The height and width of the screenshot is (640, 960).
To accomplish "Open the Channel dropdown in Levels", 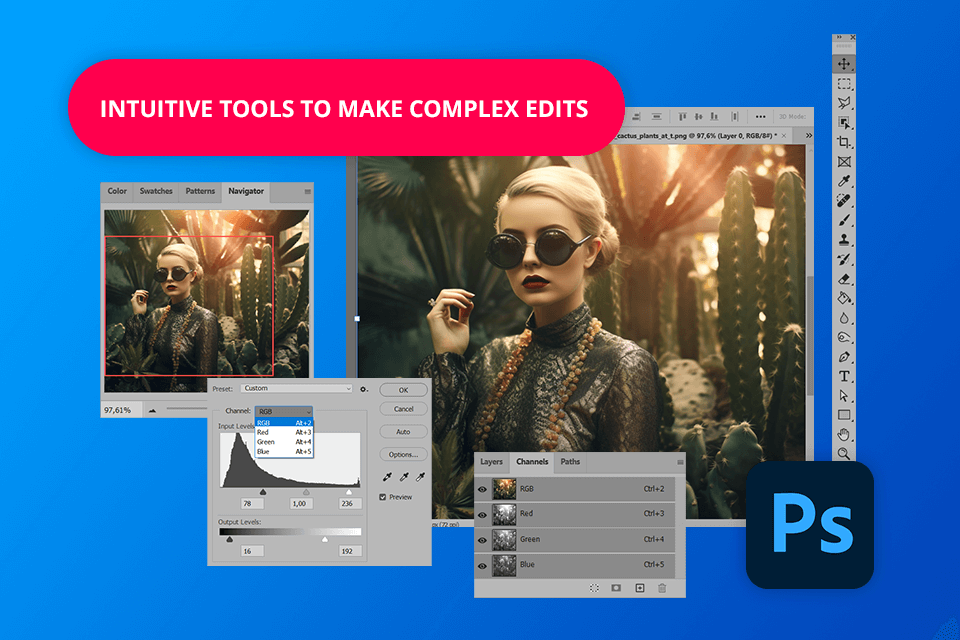I will (x=284, y=412).
